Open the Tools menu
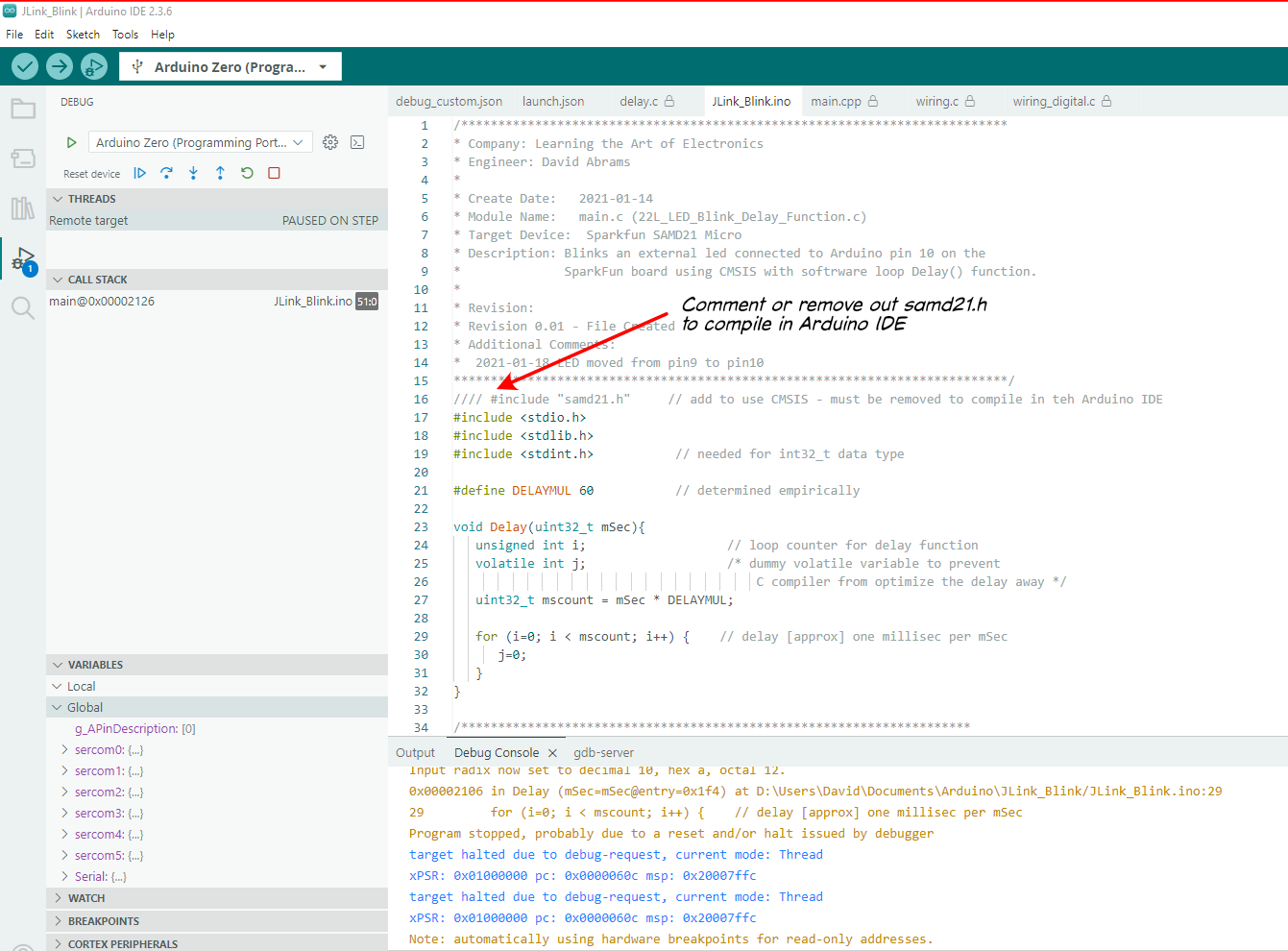Image resolution: width=1288 pixels, height=951 pixels. click(125, 34)
